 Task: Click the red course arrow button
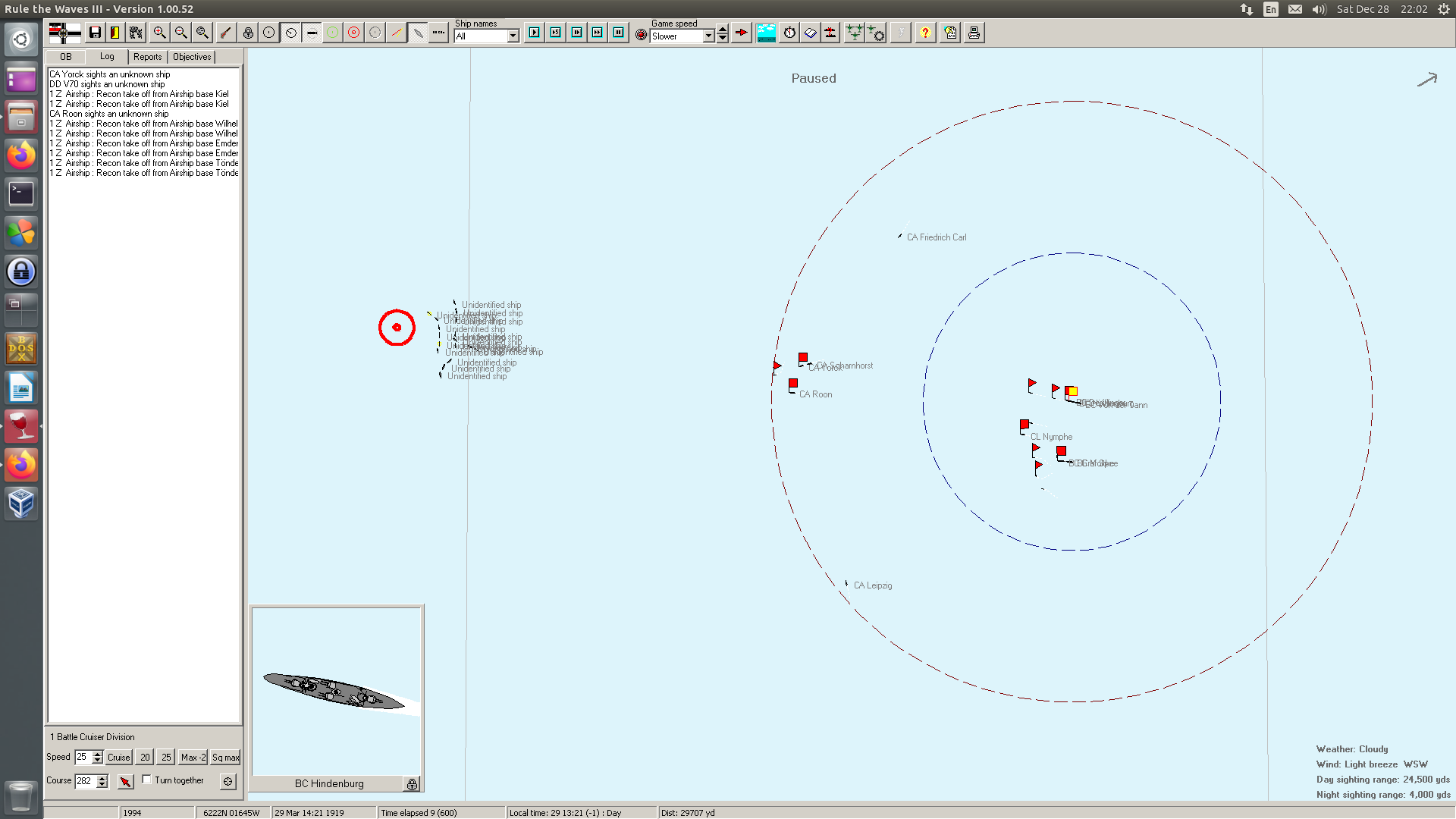(x=126, y=781)
